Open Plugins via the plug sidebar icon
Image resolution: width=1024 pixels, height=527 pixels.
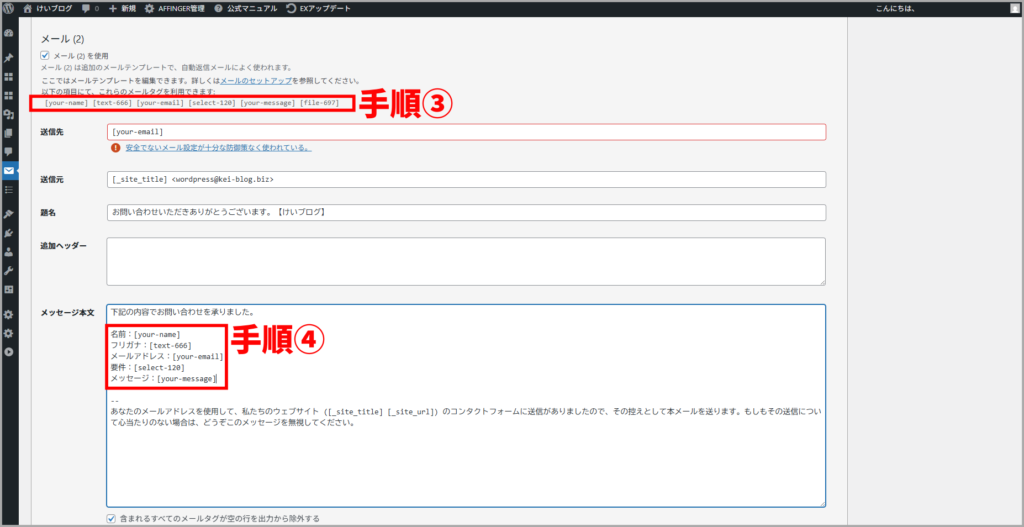tap(9, 233)
